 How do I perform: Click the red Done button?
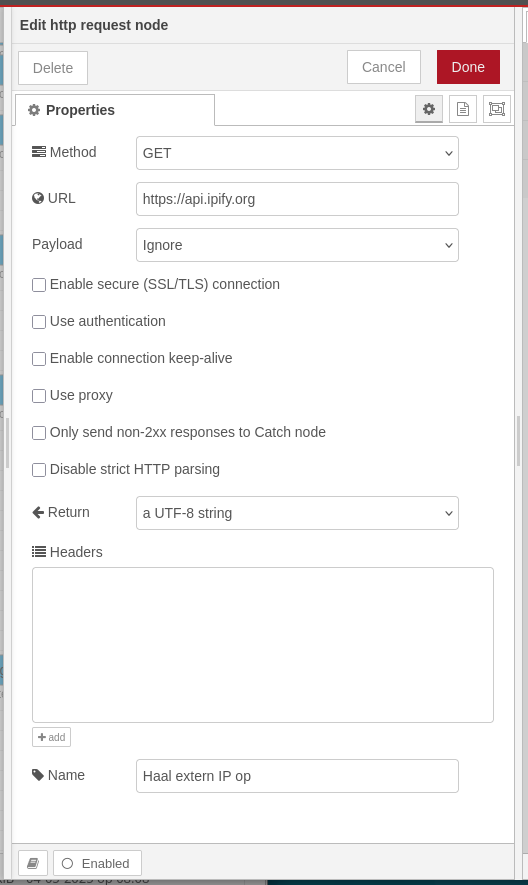pyautogui.click(x=468, y=67)
